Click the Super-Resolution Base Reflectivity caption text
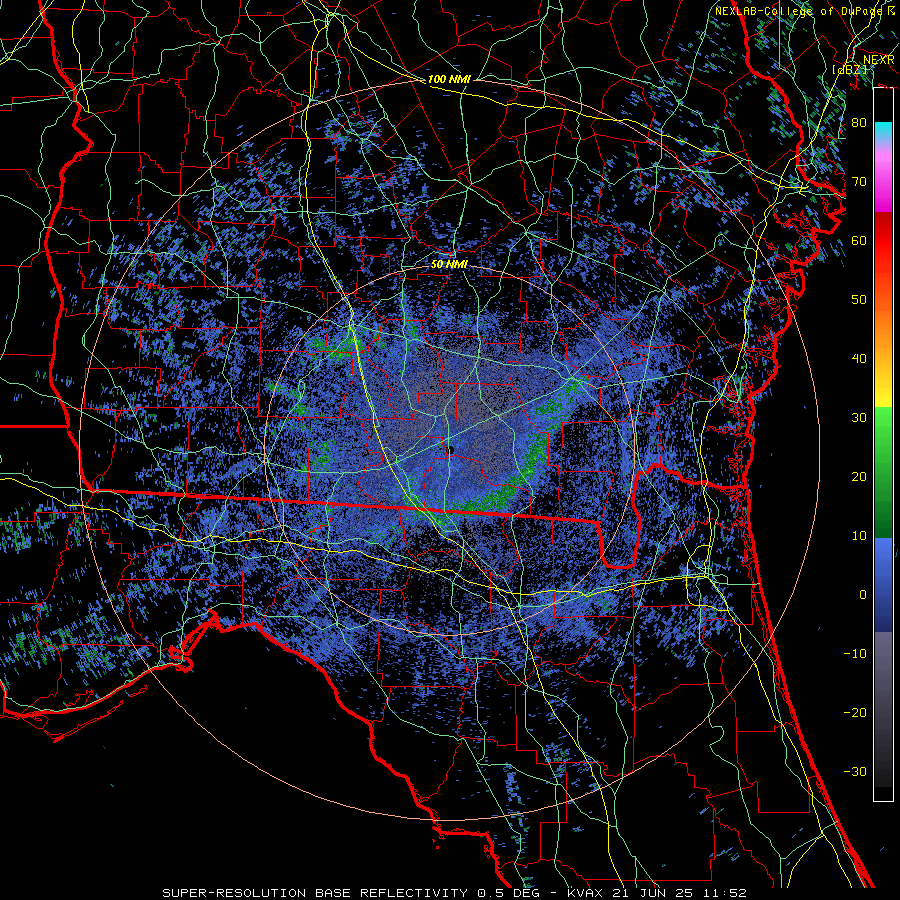This screenshot has width=900, height=900. (455, 893)
